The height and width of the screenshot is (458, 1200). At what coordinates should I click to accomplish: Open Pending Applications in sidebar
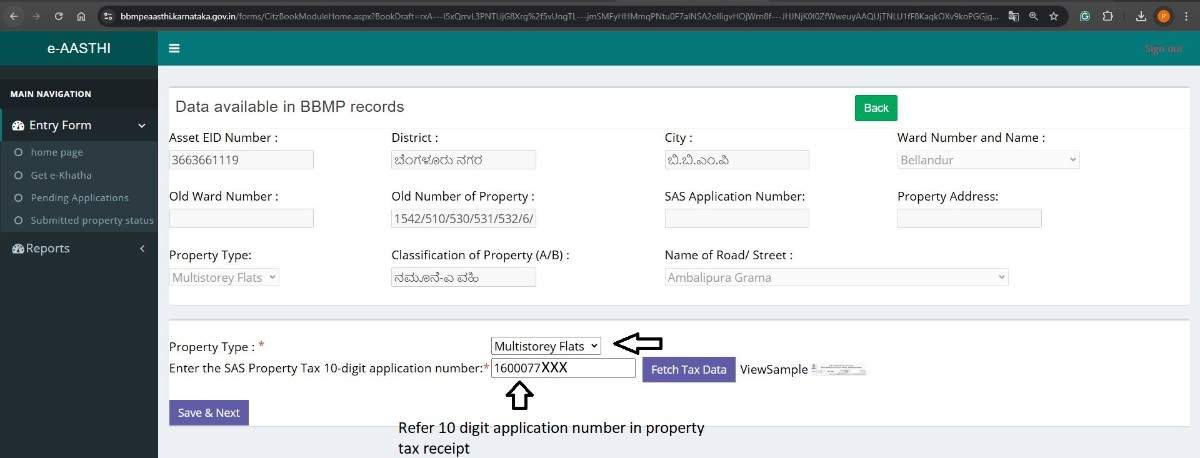tap(79, 198)
